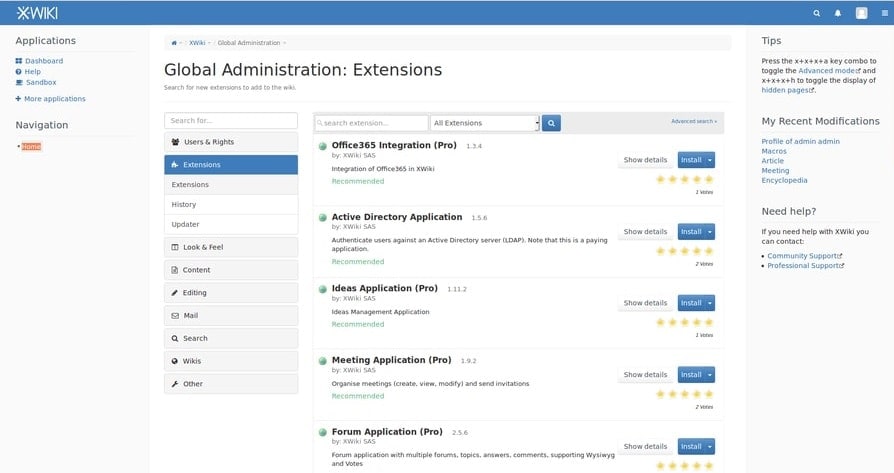894x473 pixels.
Task: Open Look & Feel admin section
Action: [x=231, y=247]
